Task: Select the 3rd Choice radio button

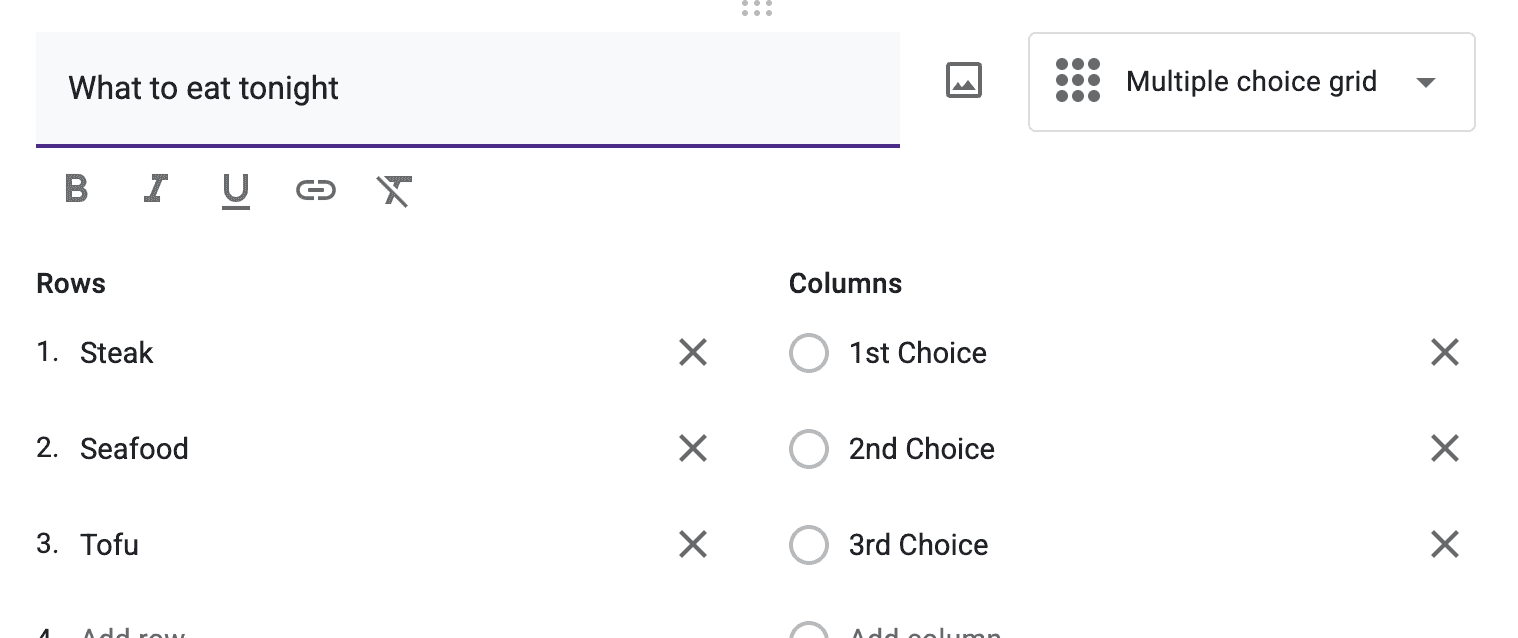Action: 809,545
